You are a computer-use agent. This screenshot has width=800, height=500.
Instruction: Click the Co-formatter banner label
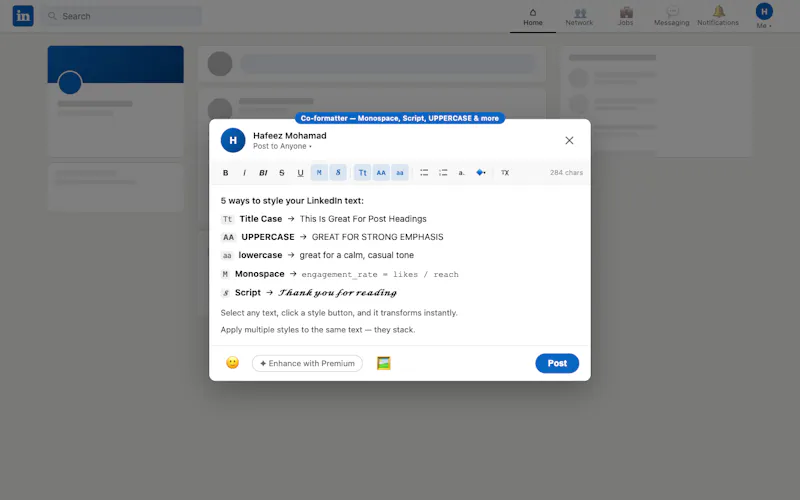pos(400,118)
